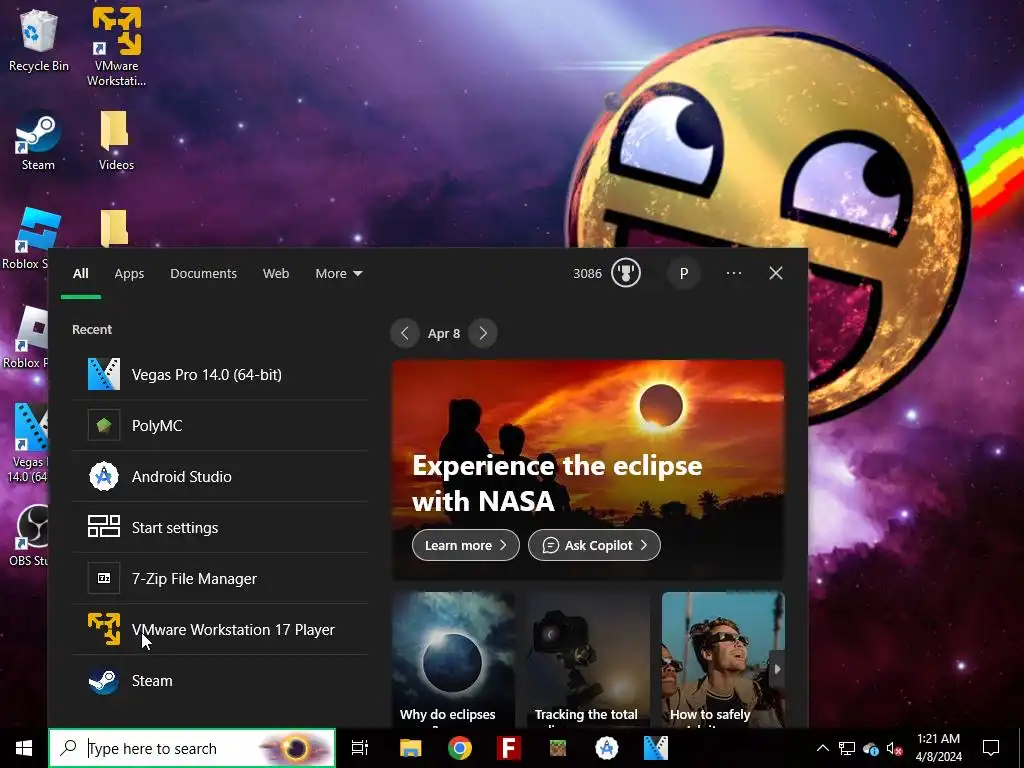The width and height of the screenshot is (1024, 768).
Task: Open 7-Zip File Manager recent entry
Action: click(220, 579)
